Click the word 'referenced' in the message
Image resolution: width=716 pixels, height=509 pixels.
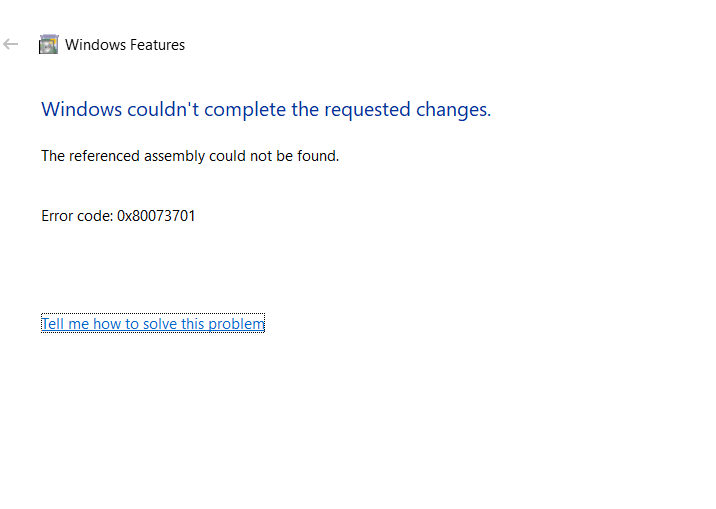[105, 156]
